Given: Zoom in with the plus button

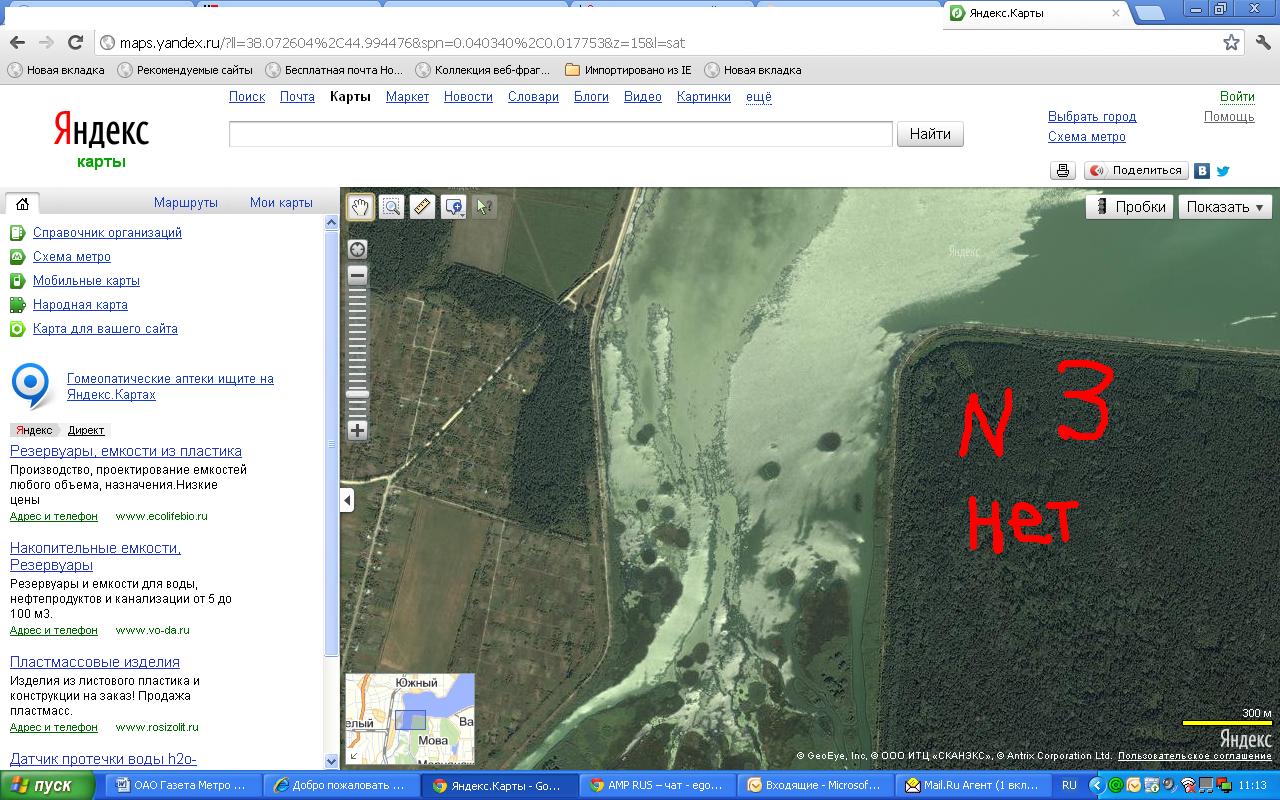Looking at the screenshot, I should pos(357,431).
